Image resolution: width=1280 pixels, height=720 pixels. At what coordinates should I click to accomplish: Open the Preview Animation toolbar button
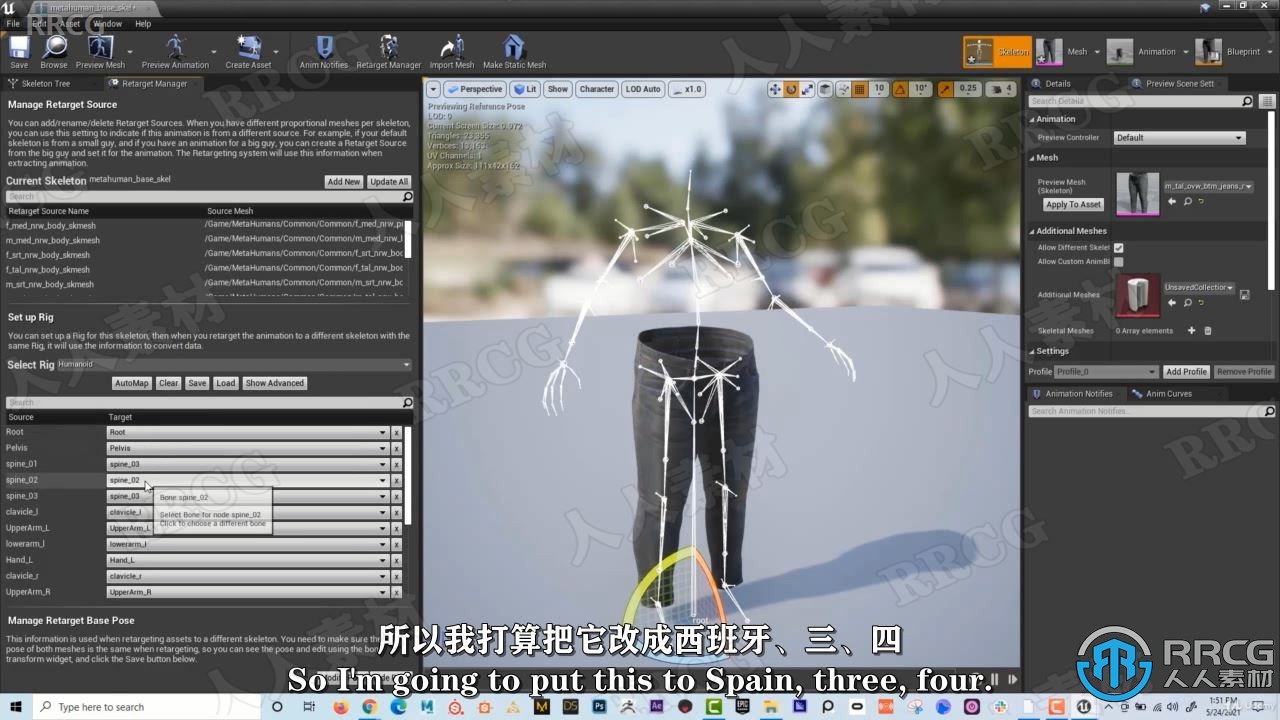[x=175, y=52]
